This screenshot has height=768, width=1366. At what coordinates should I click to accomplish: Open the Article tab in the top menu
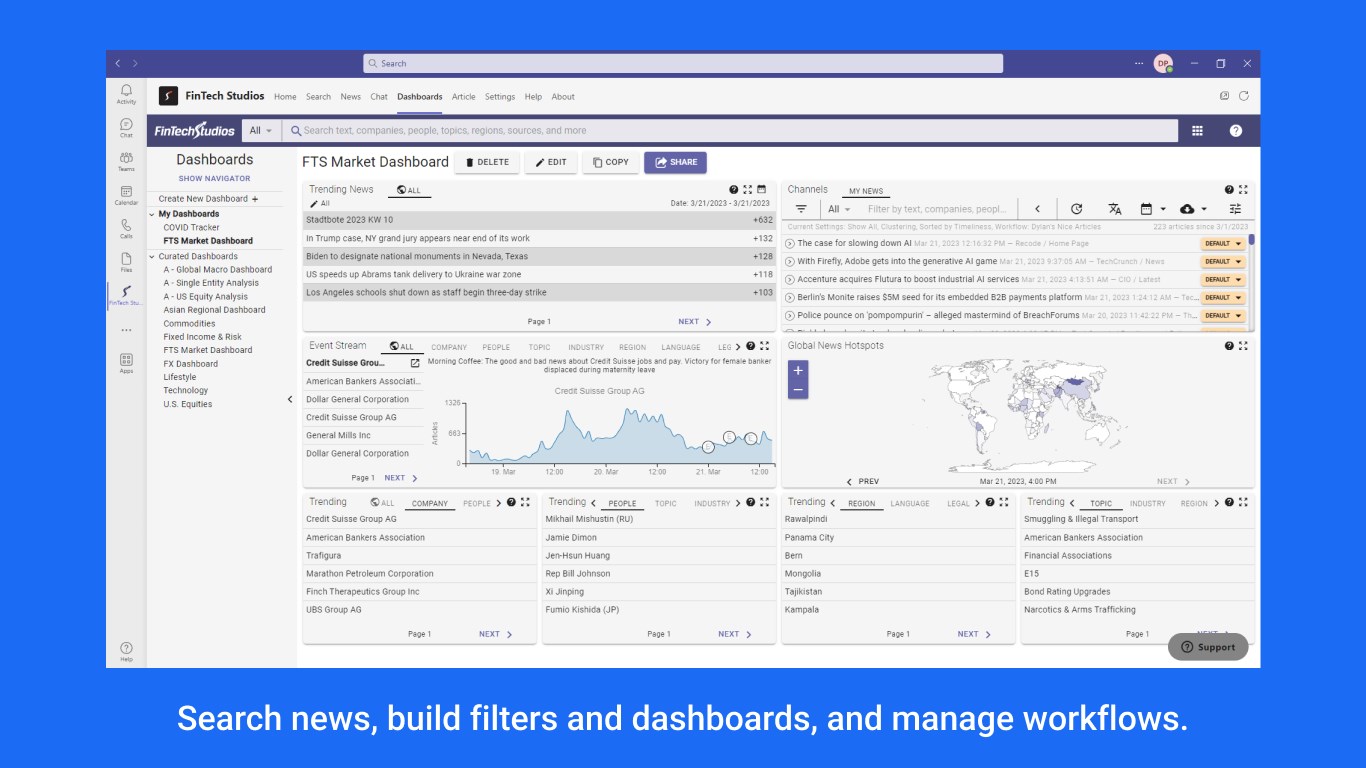[463, 97]
